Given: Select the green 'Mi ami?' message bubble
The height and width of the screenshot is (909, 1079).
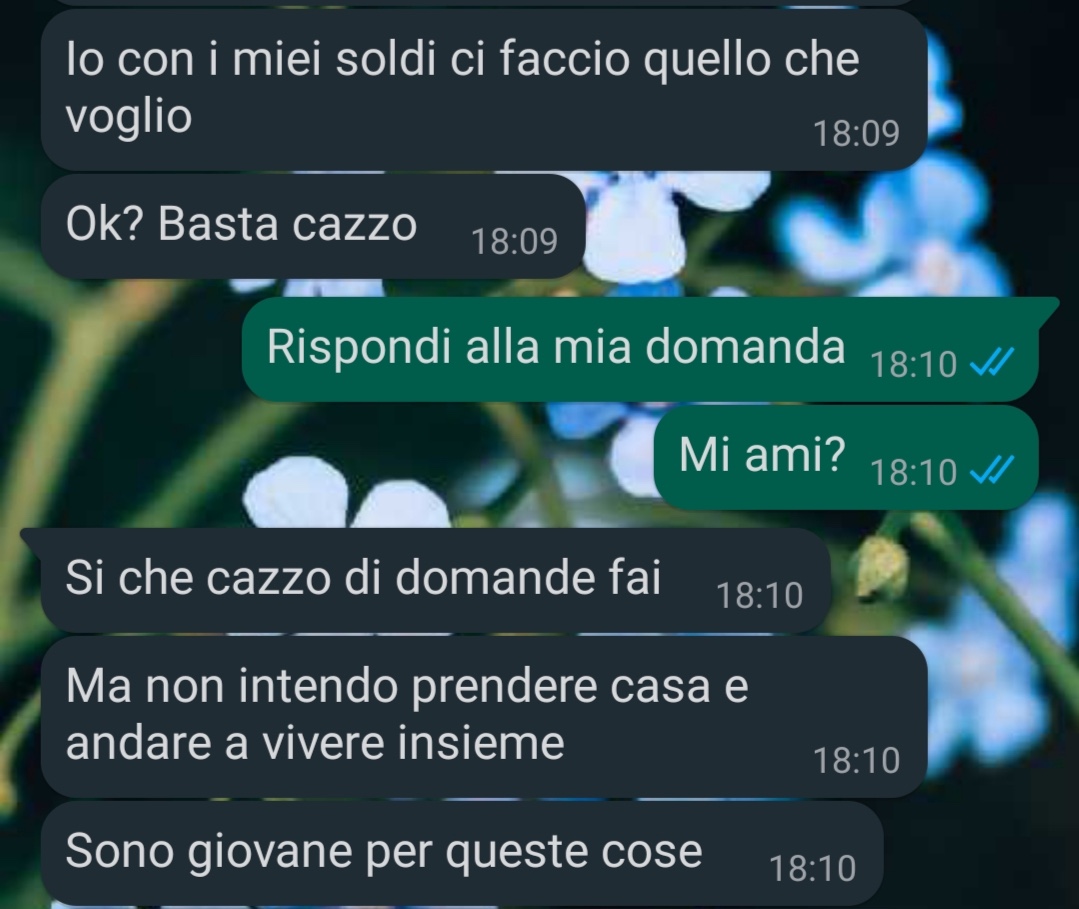Looking at the screenshot, I should 846,458.
